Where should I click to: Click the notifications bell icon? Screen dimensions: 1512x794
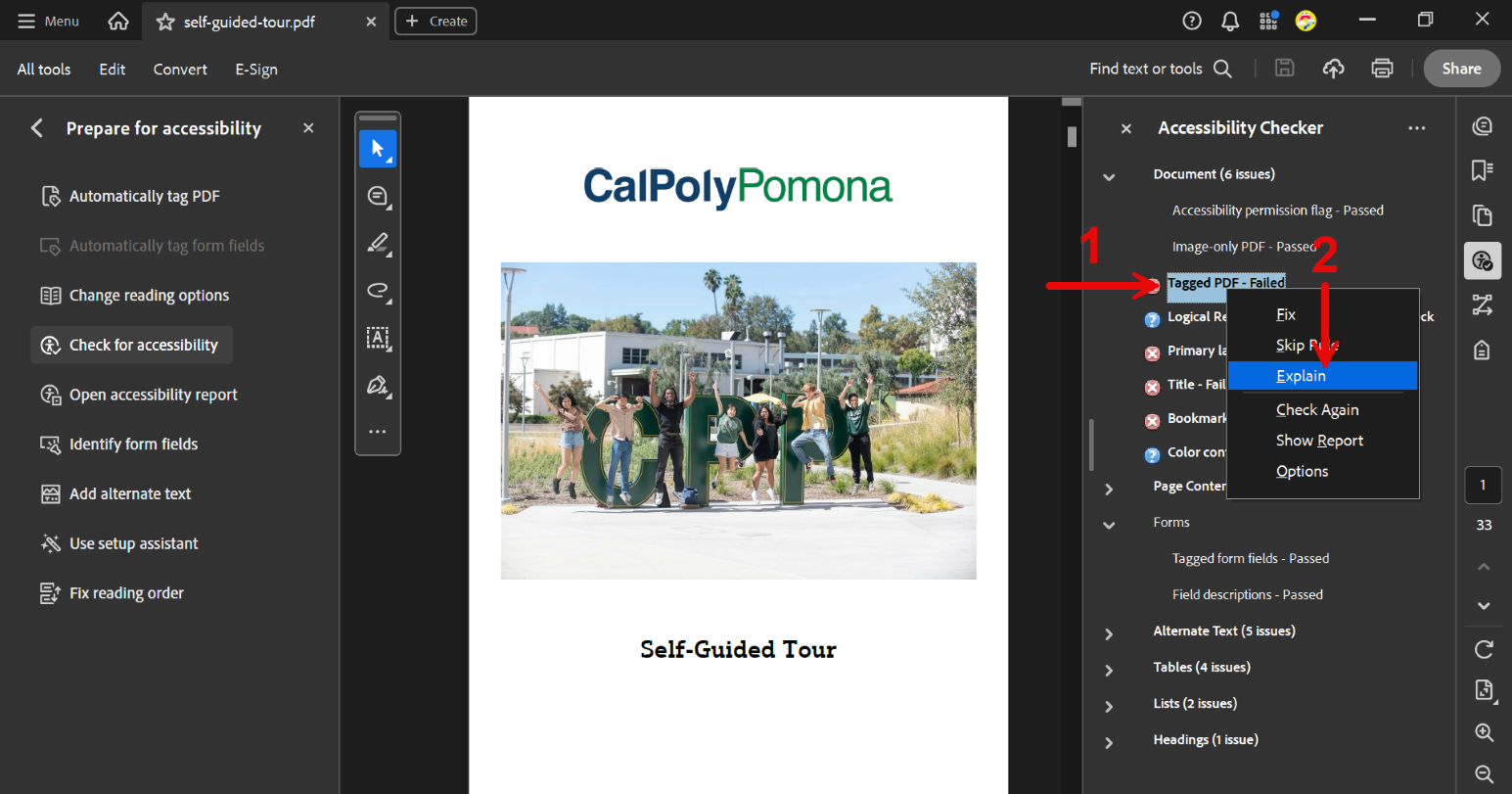click(x=1230, y=21)
